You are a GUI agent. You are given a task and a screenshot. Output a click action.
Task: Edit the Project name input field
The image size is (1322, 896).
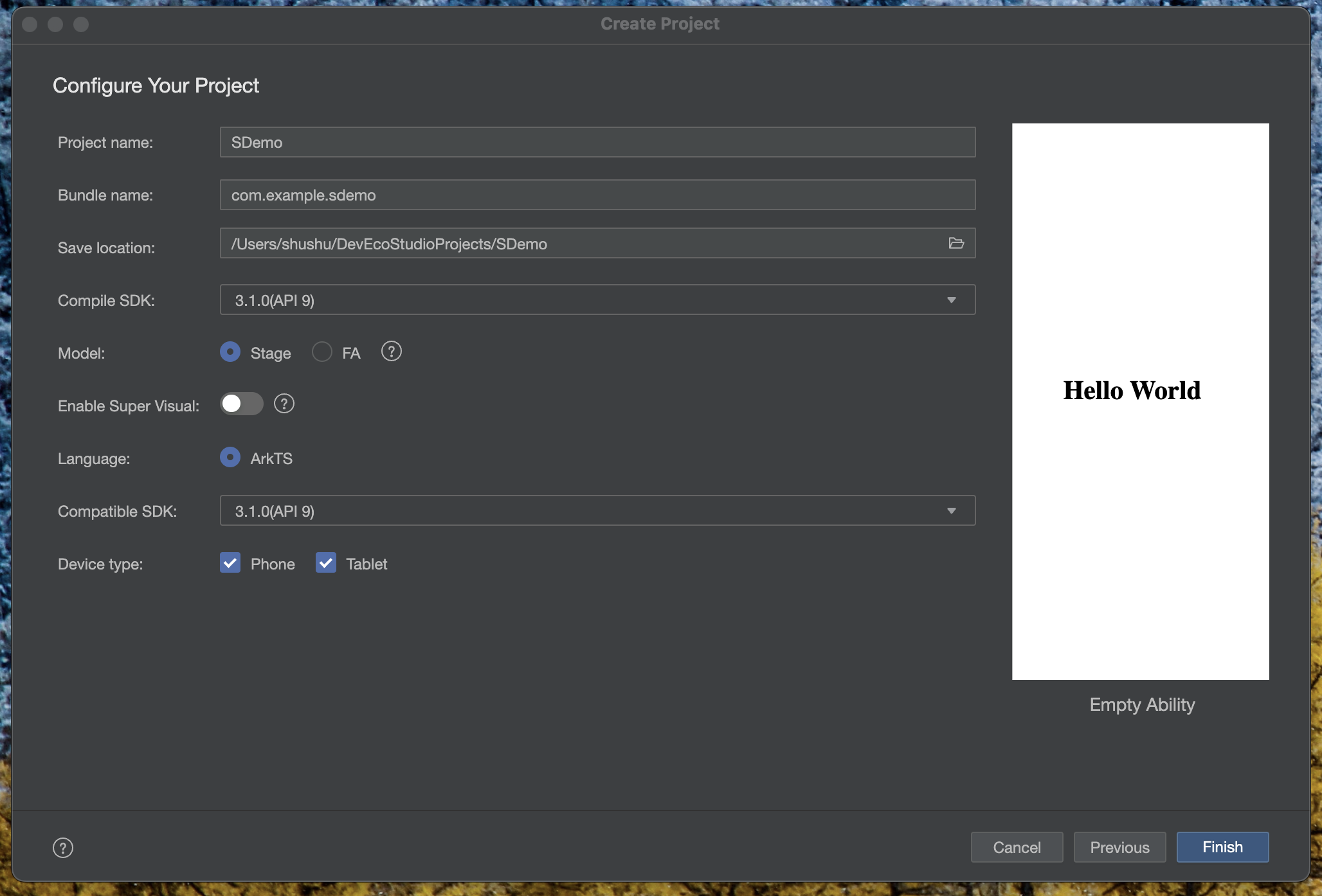[597, 141]
